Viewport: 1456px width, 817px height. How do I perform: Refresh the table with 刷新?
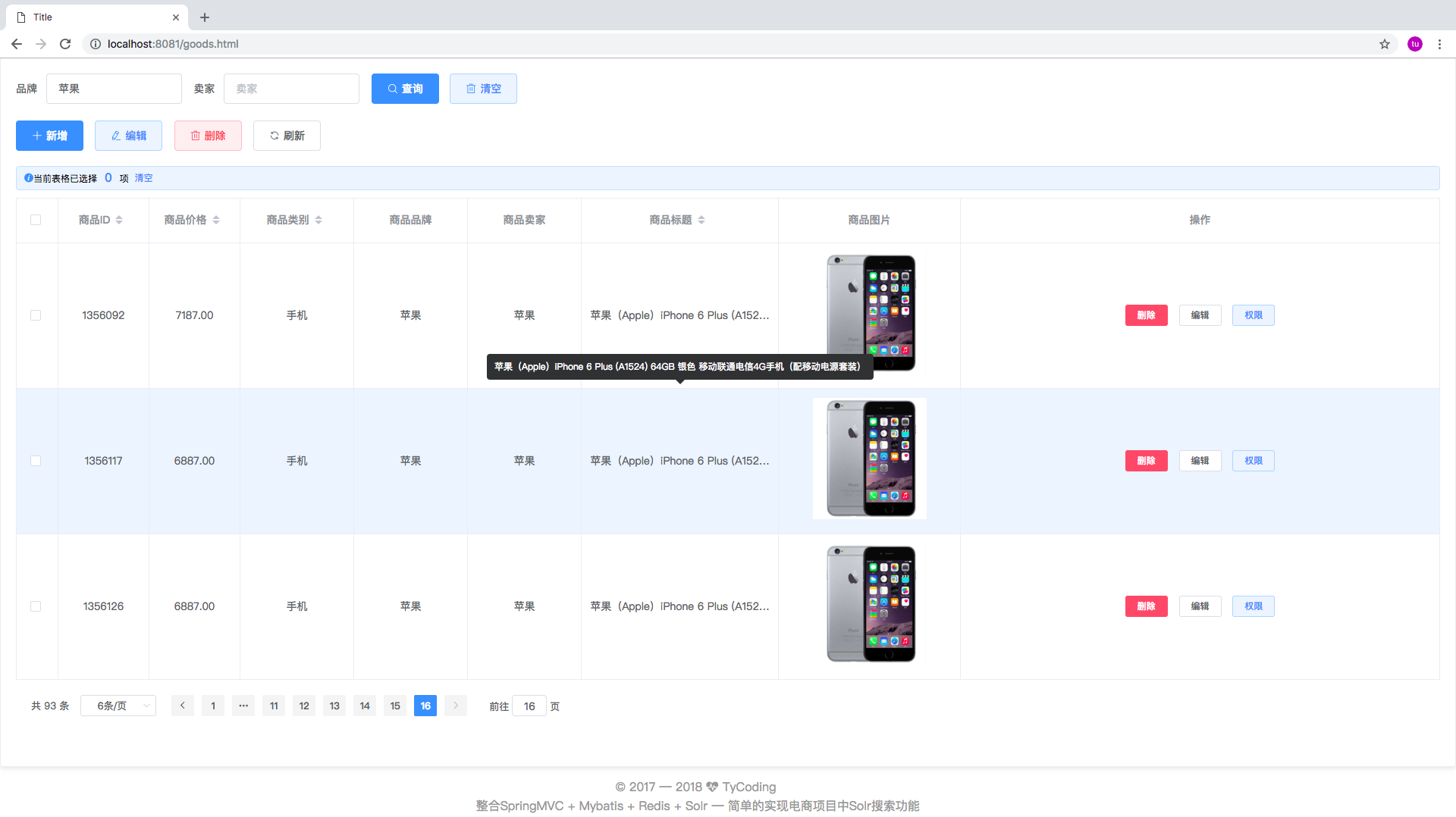[287, 136]
